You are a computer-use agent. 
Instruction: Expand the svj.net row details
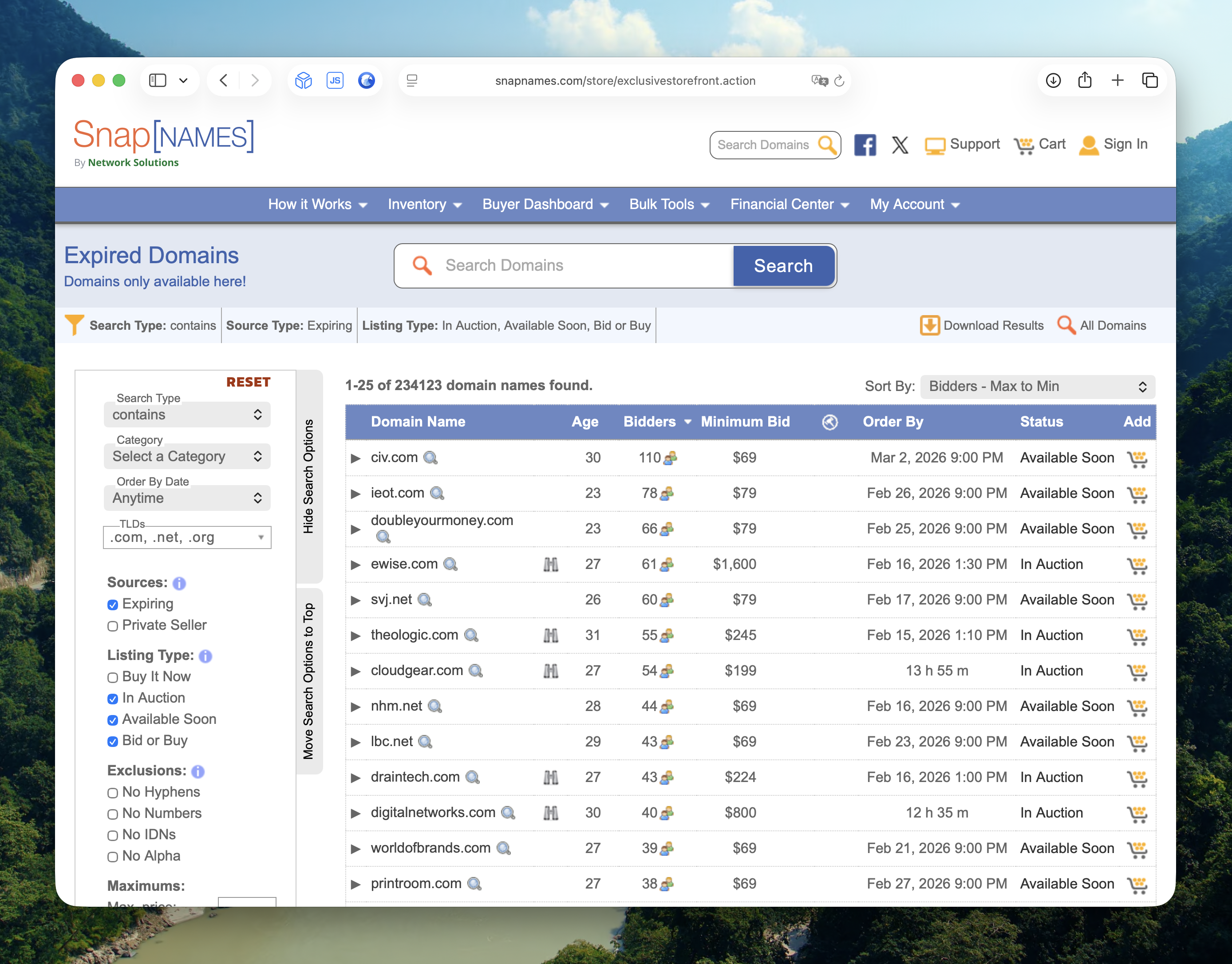pos(355,600)
